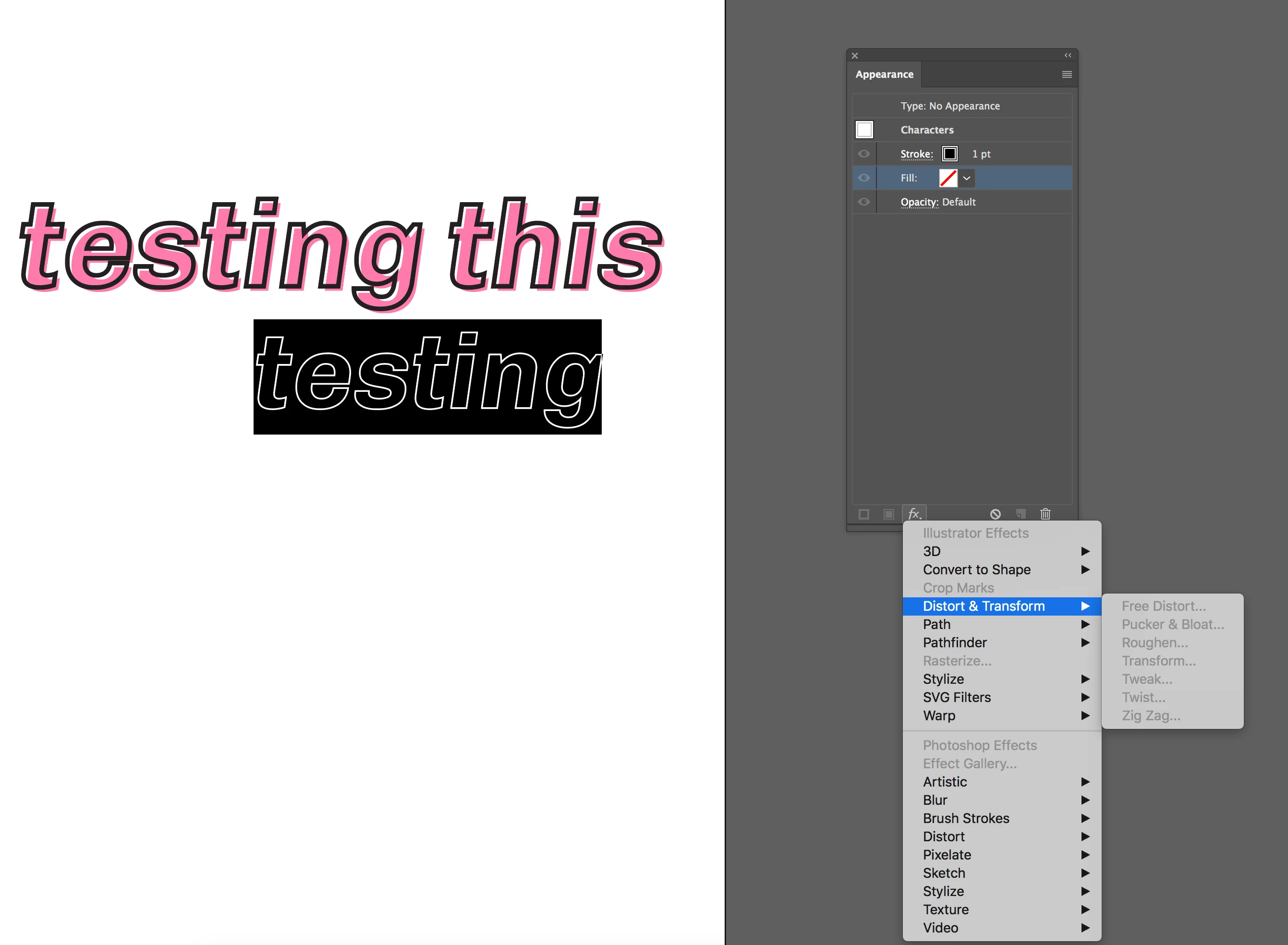1288x945 pixels.
Task: Open the Appearance panel hamburger menu
Action: 1067,74
